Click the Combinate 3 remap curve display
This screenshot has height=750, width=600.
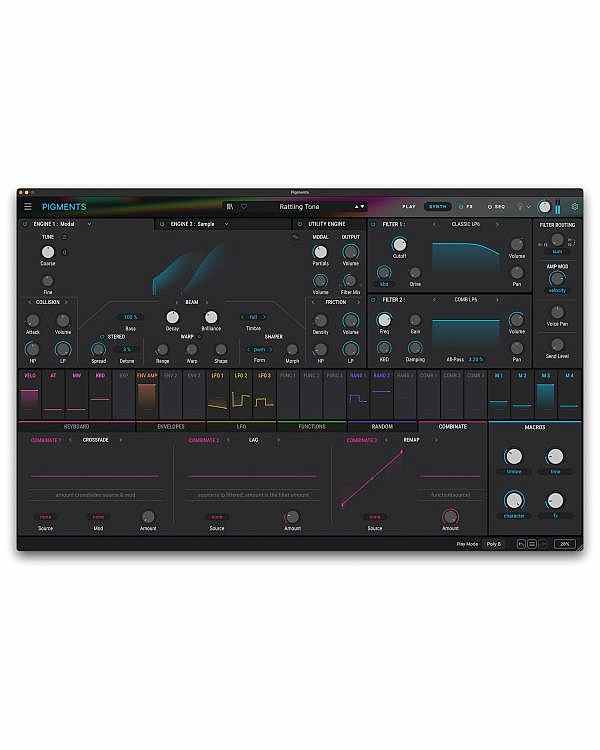372,478
